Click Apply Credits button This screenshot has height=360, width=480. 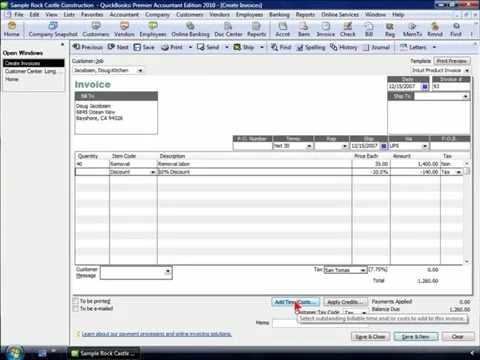pyautogui.click(x=345, y=302)
